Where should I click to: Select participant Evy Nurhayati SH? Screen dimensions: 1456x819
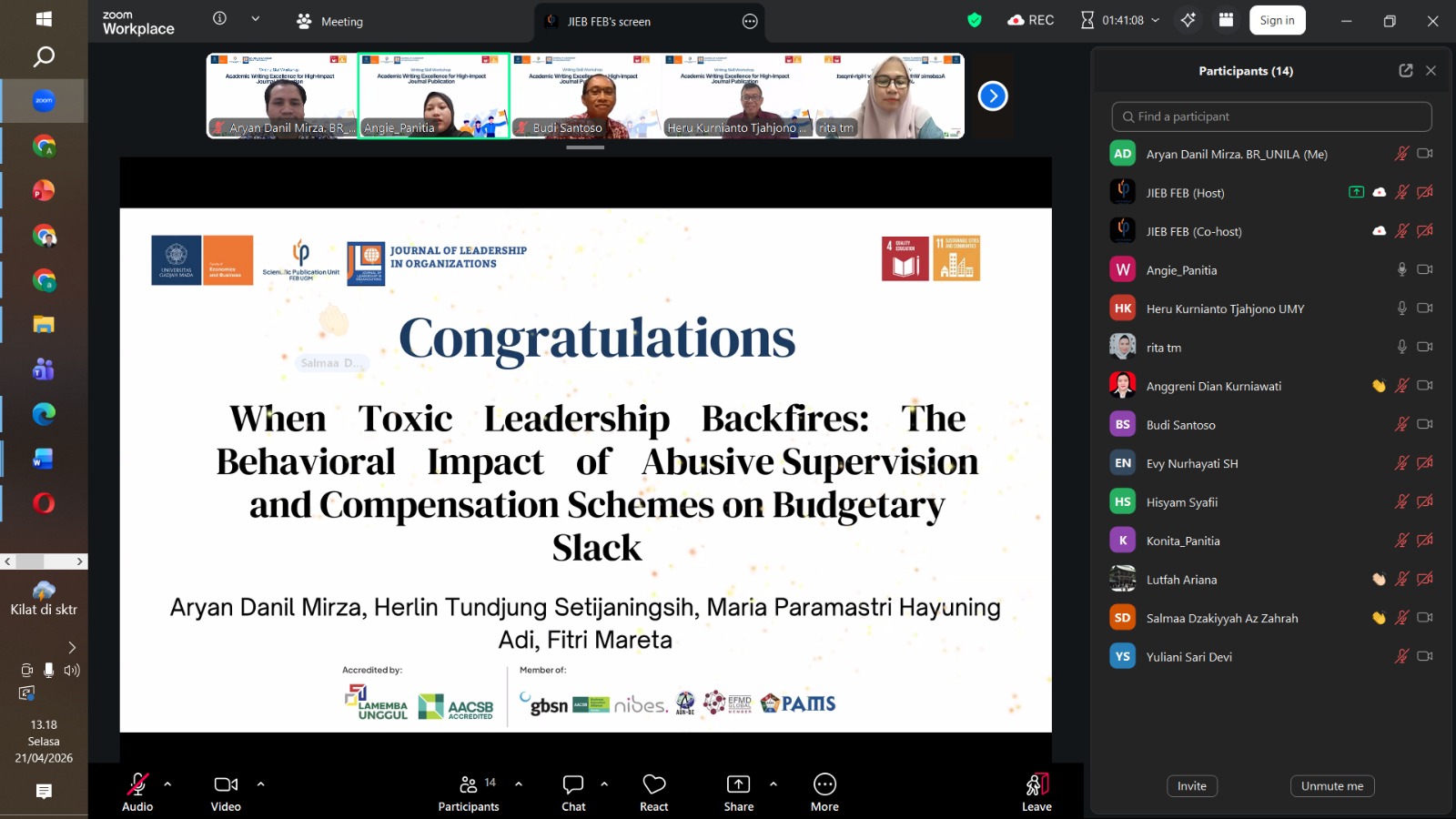click(1271, 463)
